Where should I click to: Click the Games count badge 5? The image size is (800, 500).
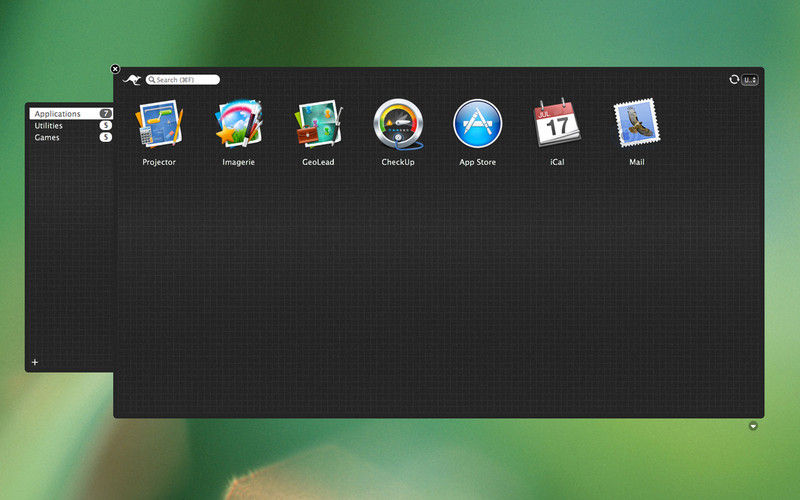coord(106,137)
